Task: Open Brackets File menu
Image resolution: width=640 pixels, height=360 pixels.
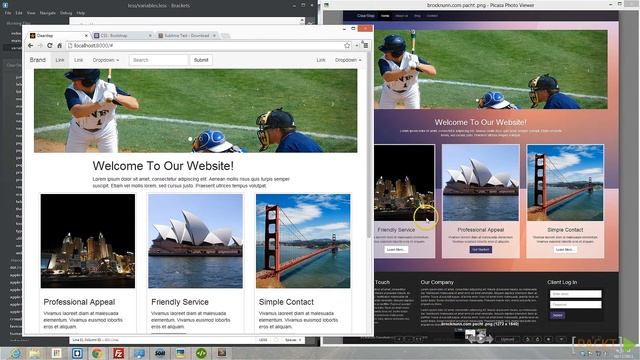Action: tap(8, 13)
